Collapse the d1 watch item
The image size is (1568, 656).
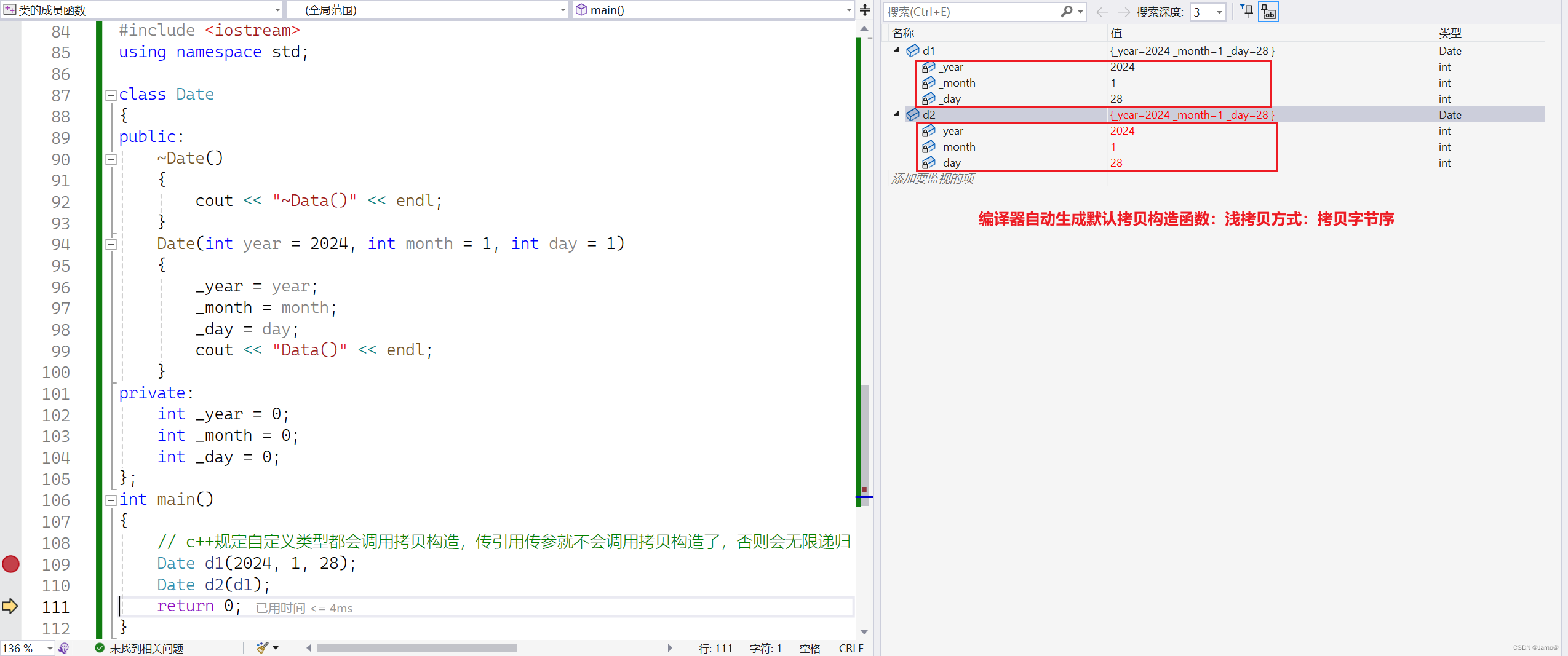tap(897, 50)
